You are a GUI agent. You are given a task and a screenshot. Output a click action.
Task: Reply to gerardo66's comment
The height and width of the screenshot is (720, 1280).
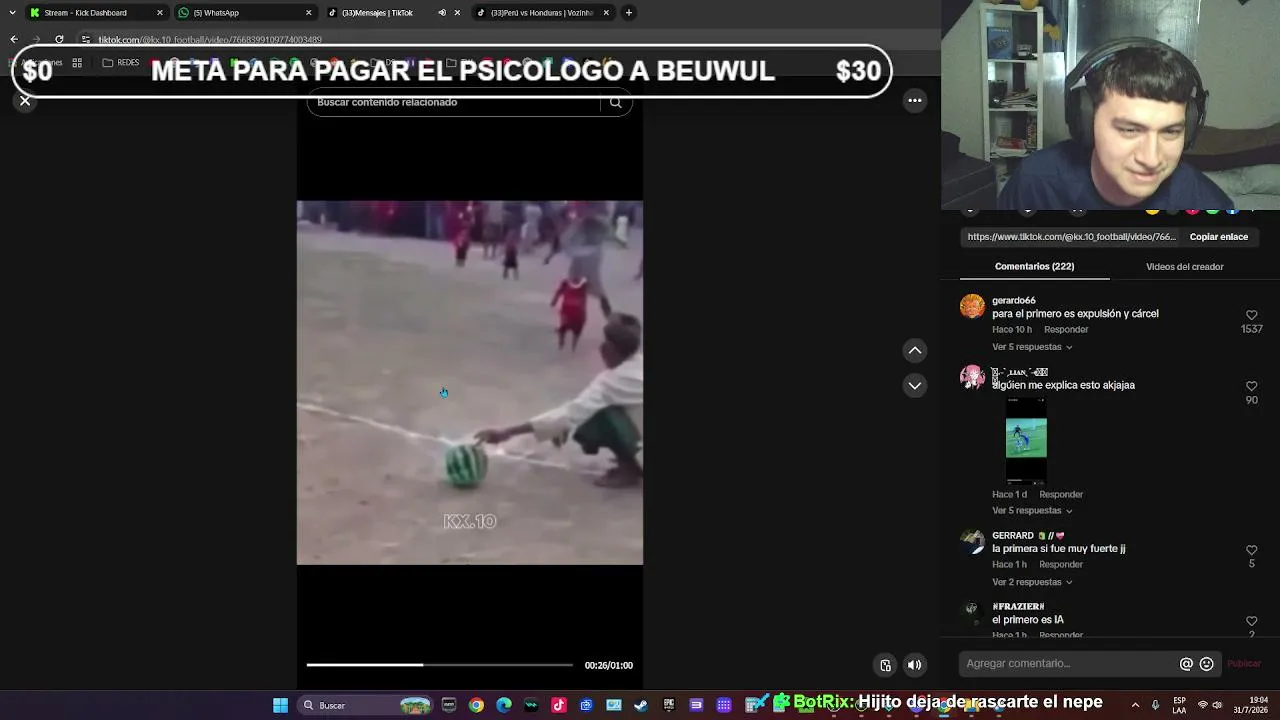point(1066,330)
